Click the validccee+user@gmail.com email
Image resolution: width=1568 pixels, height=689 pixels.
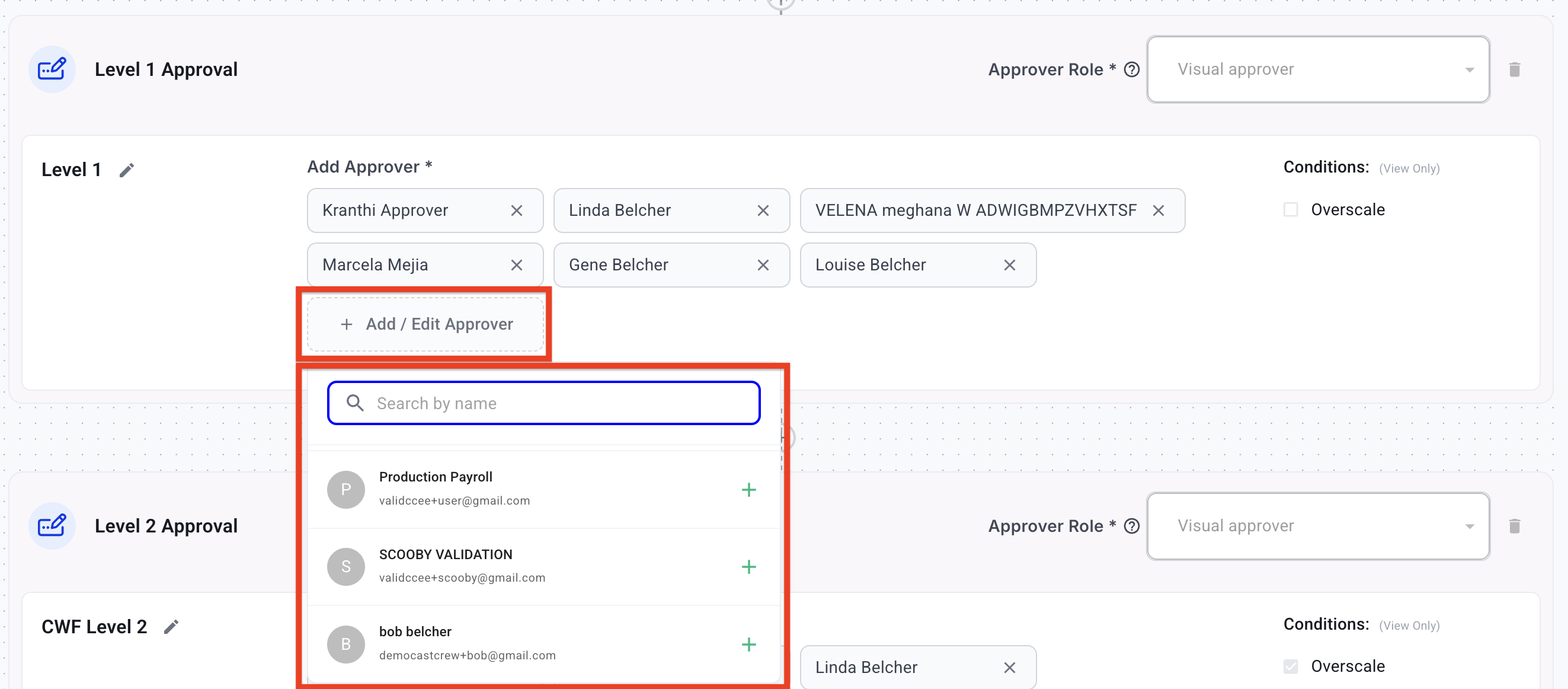pos(455,501)
